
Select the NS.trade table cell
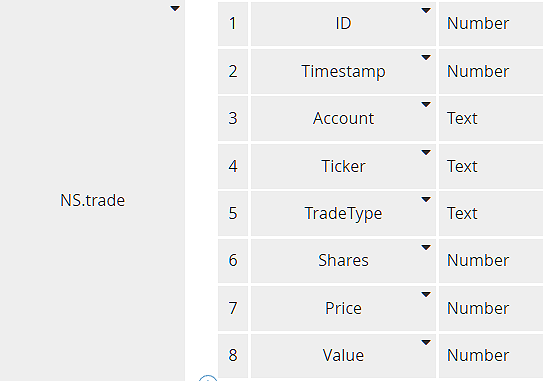pyautogui.click(x=92, y=190)
